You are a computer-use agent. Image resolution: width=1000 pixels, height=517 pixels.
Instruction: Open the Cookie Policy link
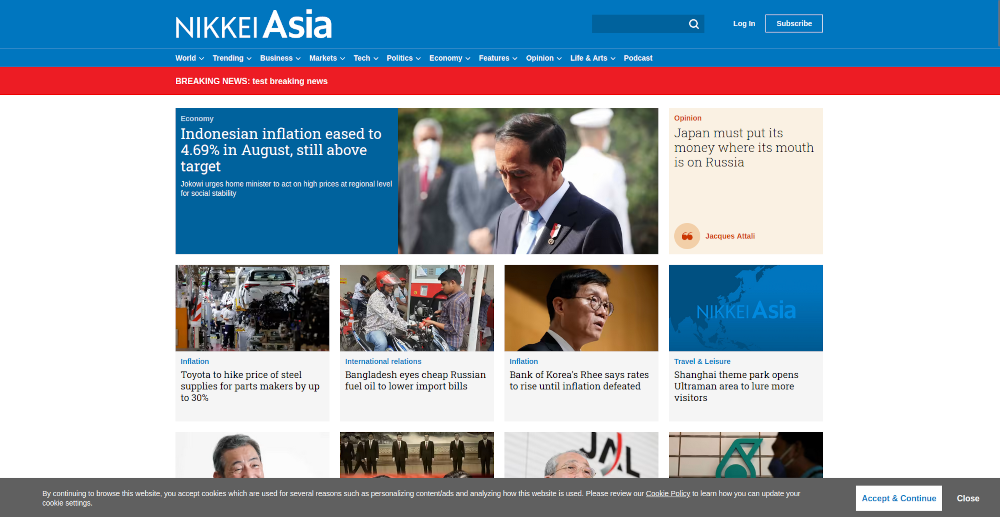[x=668, y=493]
